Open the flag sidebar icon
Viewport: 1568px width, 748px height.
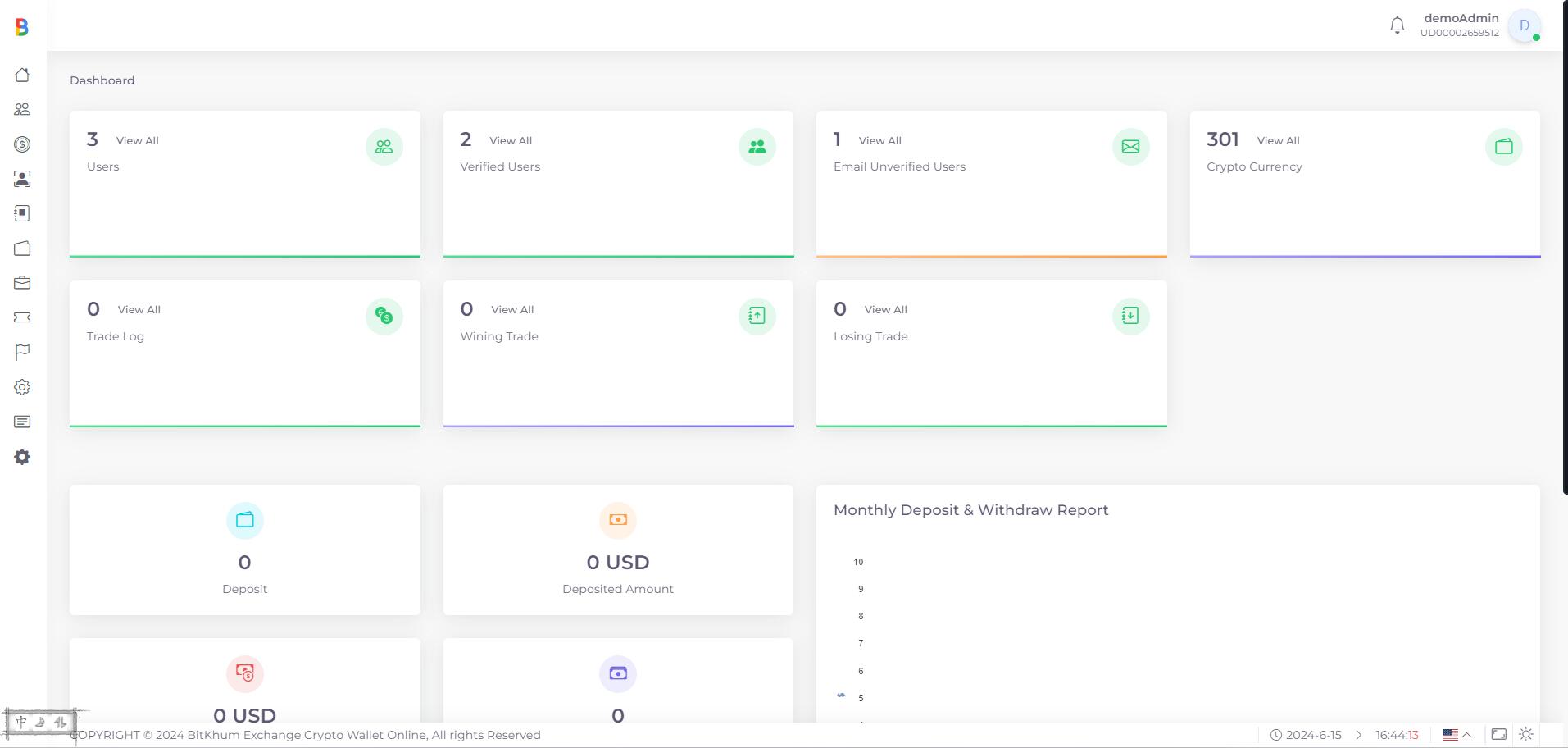point(22,353)
